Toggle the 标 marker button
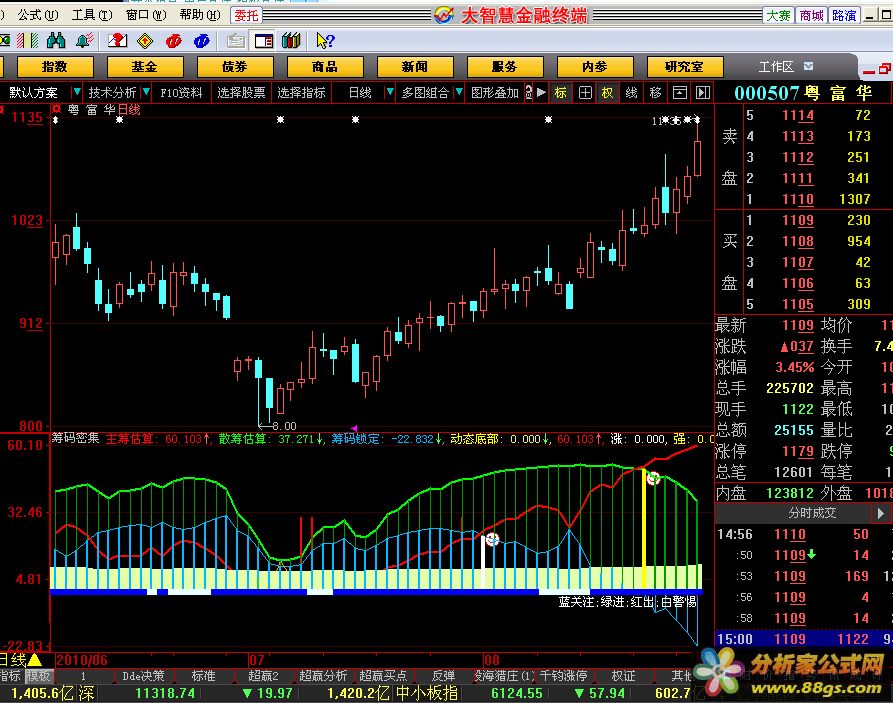The width and height of the screenshot is (893, 703). pyautogui.click(x=560, y=92)
